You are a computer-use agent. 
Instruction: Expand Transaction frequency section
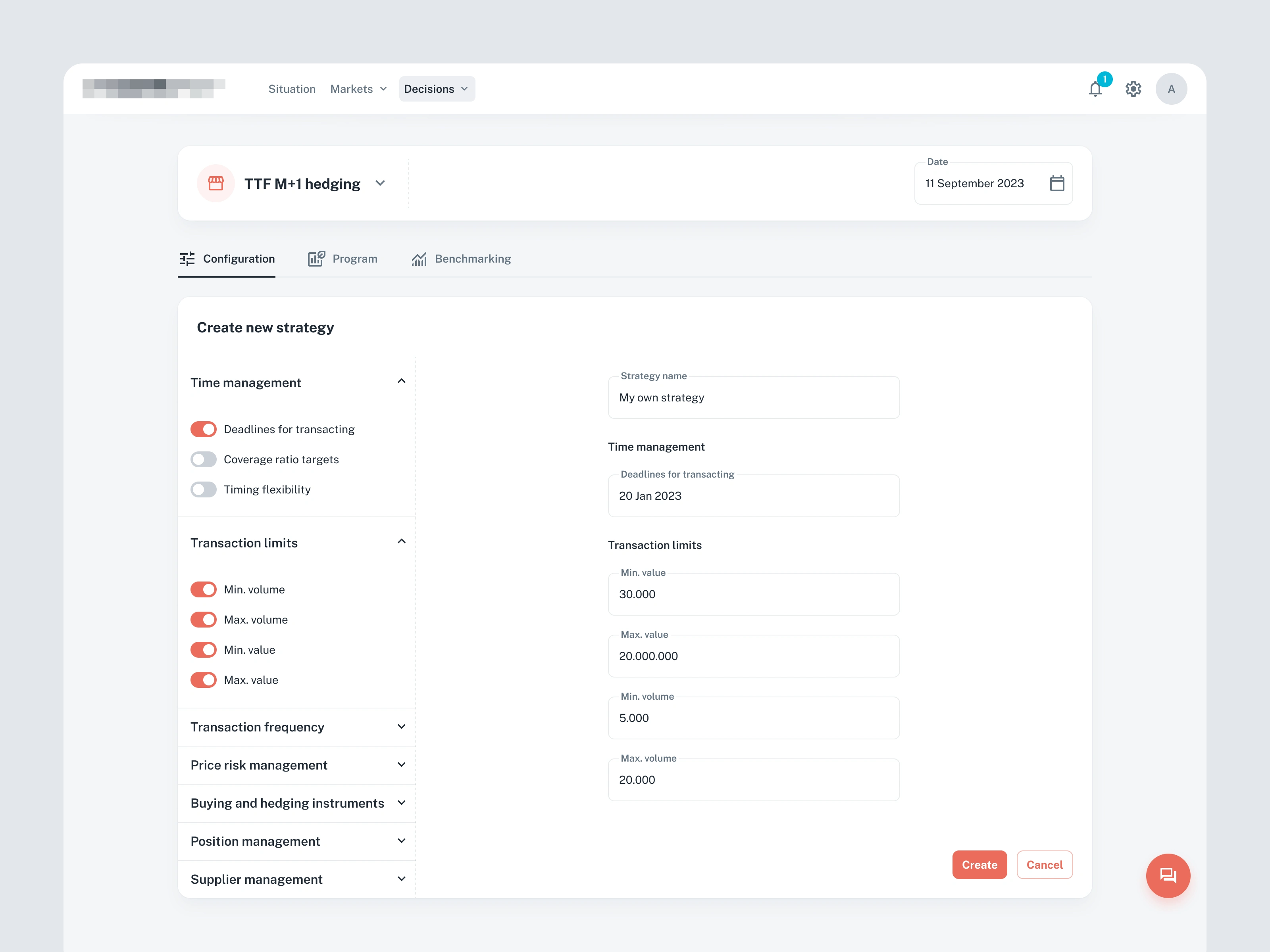click(x=401, y=726)
